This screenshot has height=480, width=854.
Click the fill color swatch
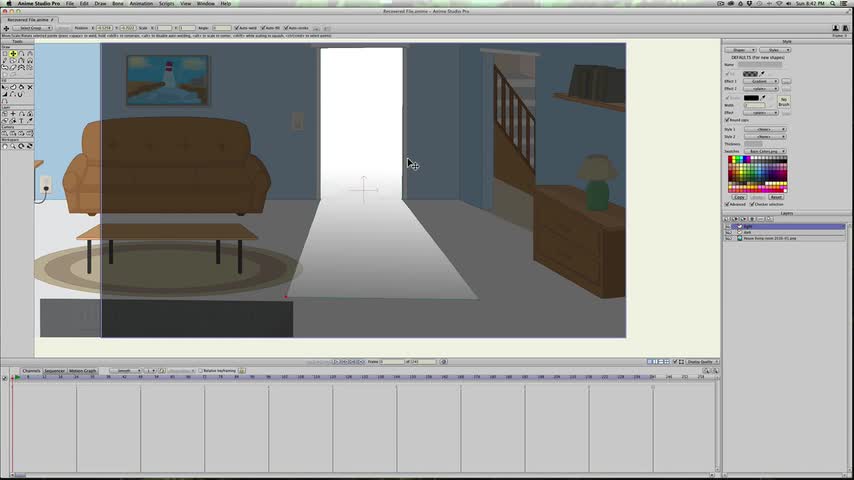(x=750, y=74)
